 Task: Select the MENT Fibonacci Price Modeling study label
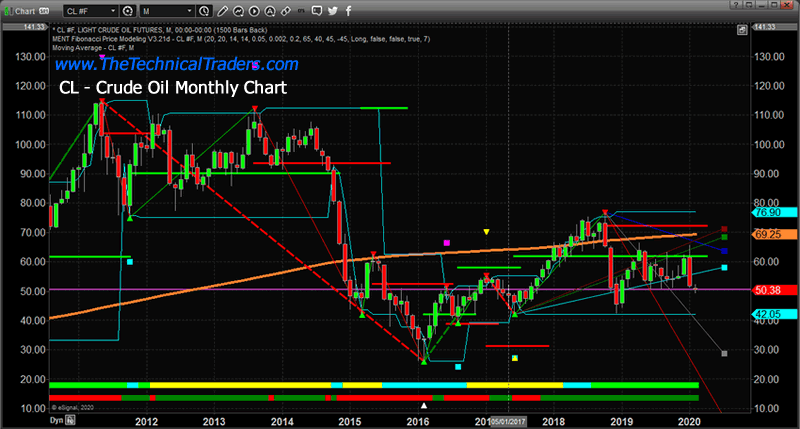tap(241, 39)
